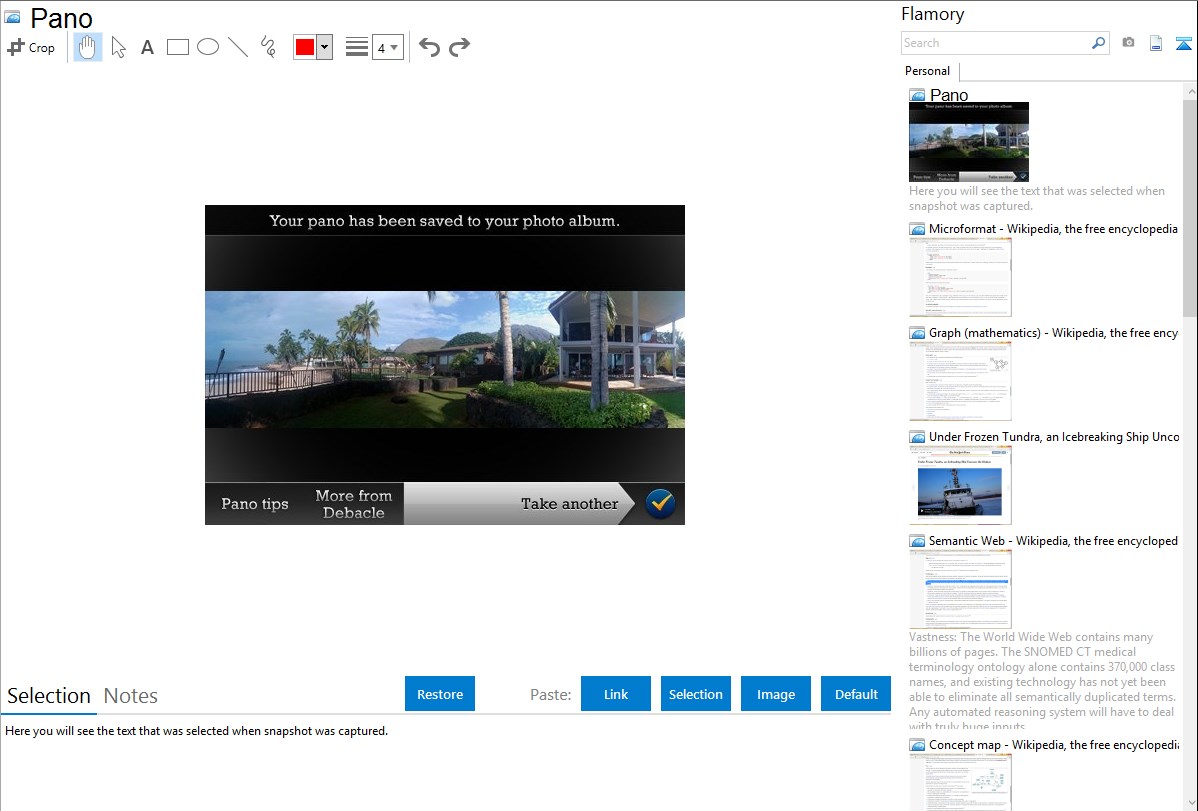Screen dimensions: 1198x811
Task: Click into the Flamory search field
Action: [x=995, y=43]
